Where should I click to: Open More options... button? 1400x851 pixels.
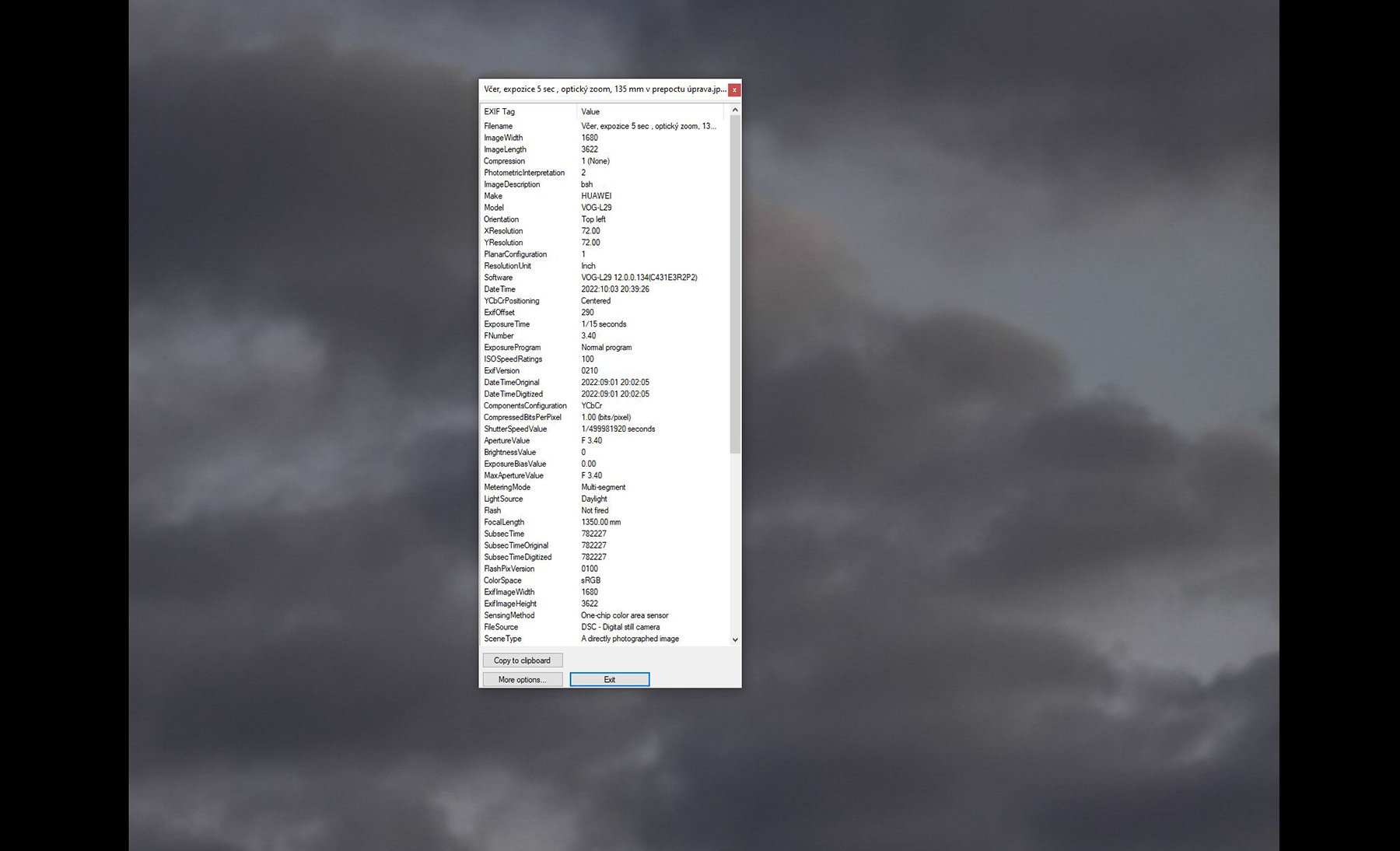pos(522,680)
